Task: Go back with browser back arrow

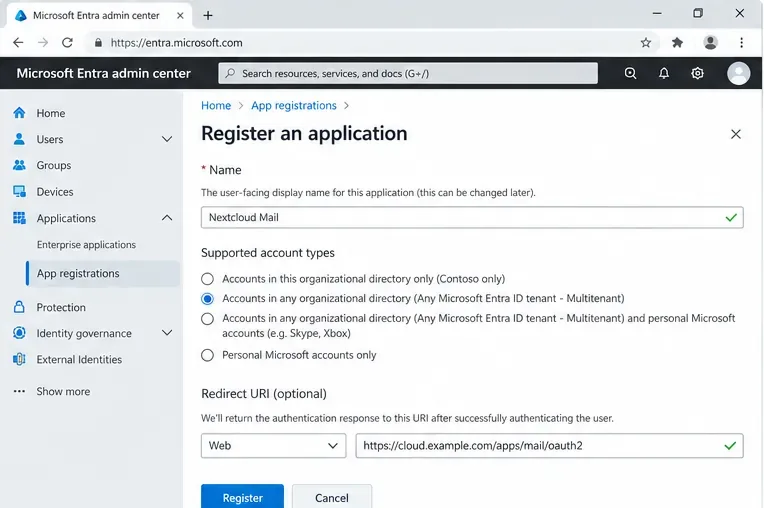Action: 18,43
